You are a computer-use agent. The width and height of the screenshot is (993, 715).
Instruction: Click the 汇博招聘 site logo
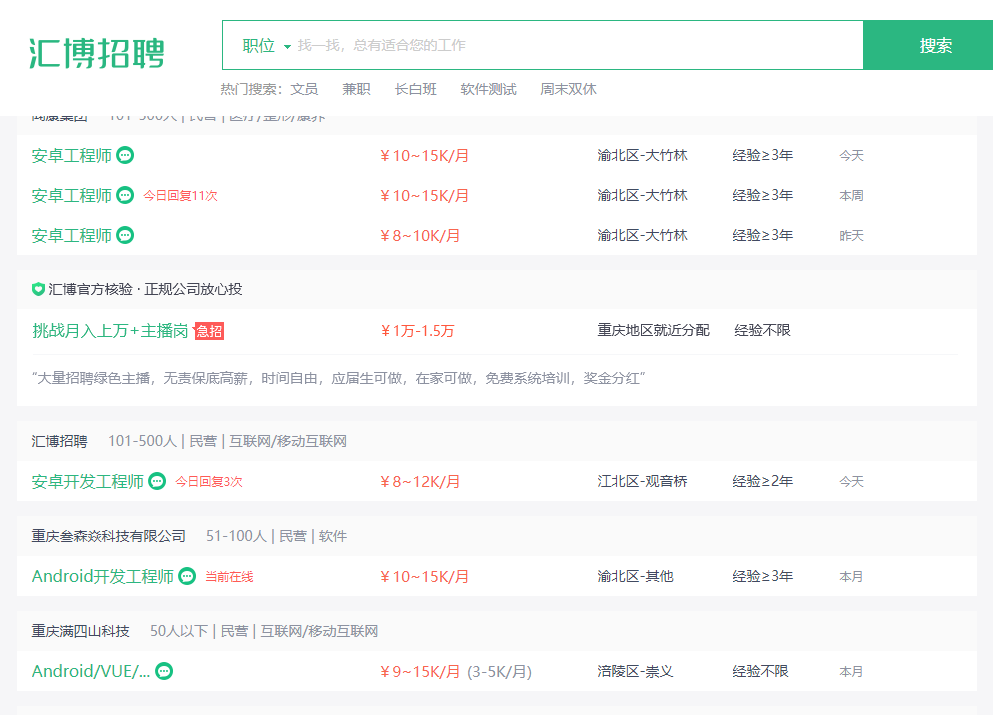(97, 53)
